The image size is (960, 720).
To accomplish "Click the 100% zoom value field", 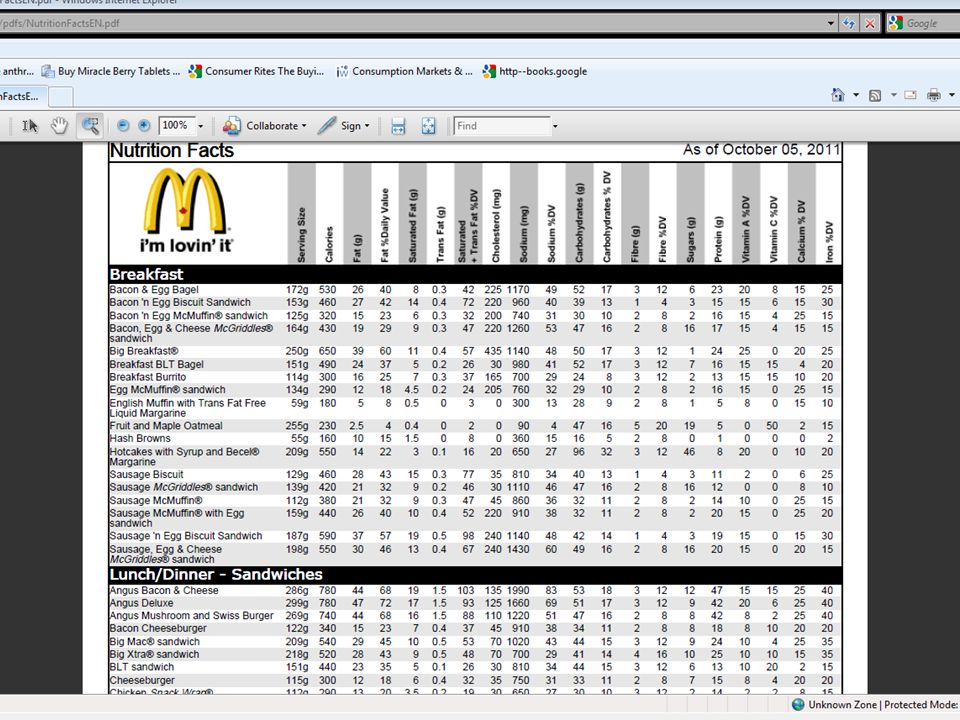I will coord(177,126).
